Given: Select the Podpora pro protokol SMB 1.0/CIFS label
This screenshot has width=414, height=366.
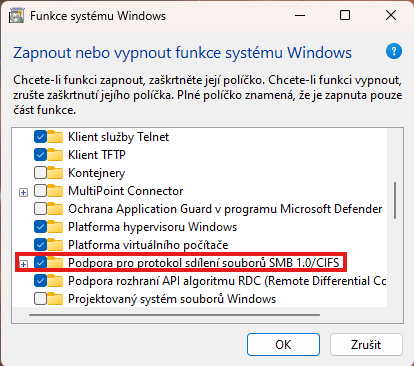Looking at the screenshot, I should [x=204, y=263].
